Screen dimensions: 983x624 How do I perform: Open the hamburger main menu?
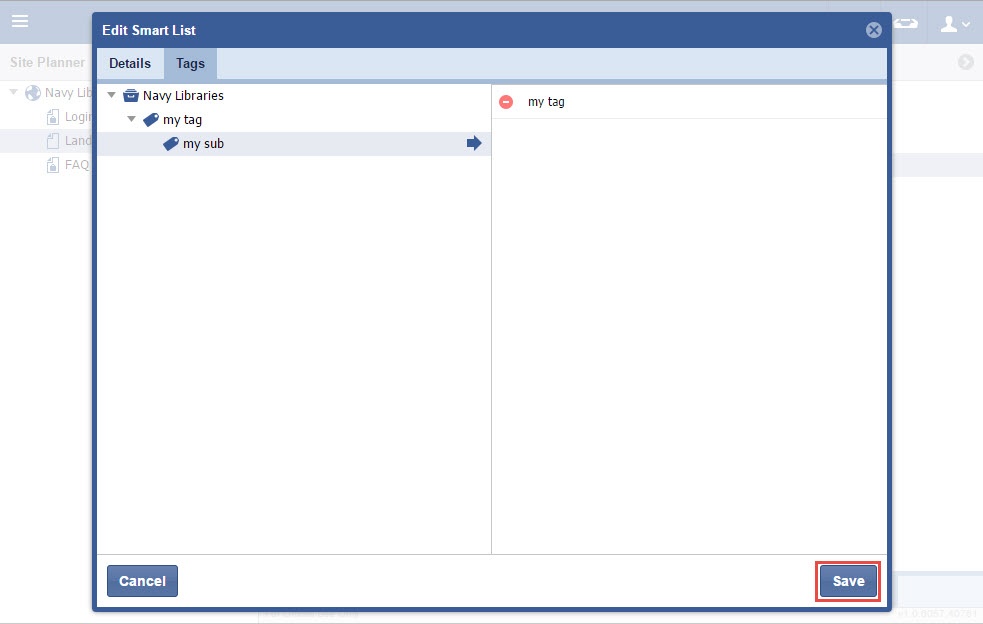tap(20, 21)
